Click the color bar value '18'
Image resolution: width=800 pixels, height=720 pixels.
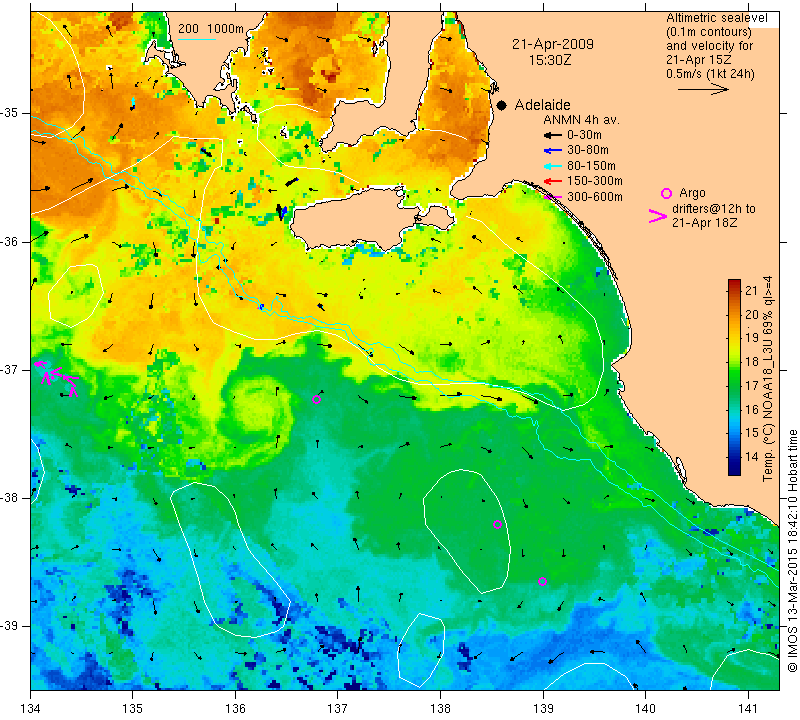tap(751, 362)
